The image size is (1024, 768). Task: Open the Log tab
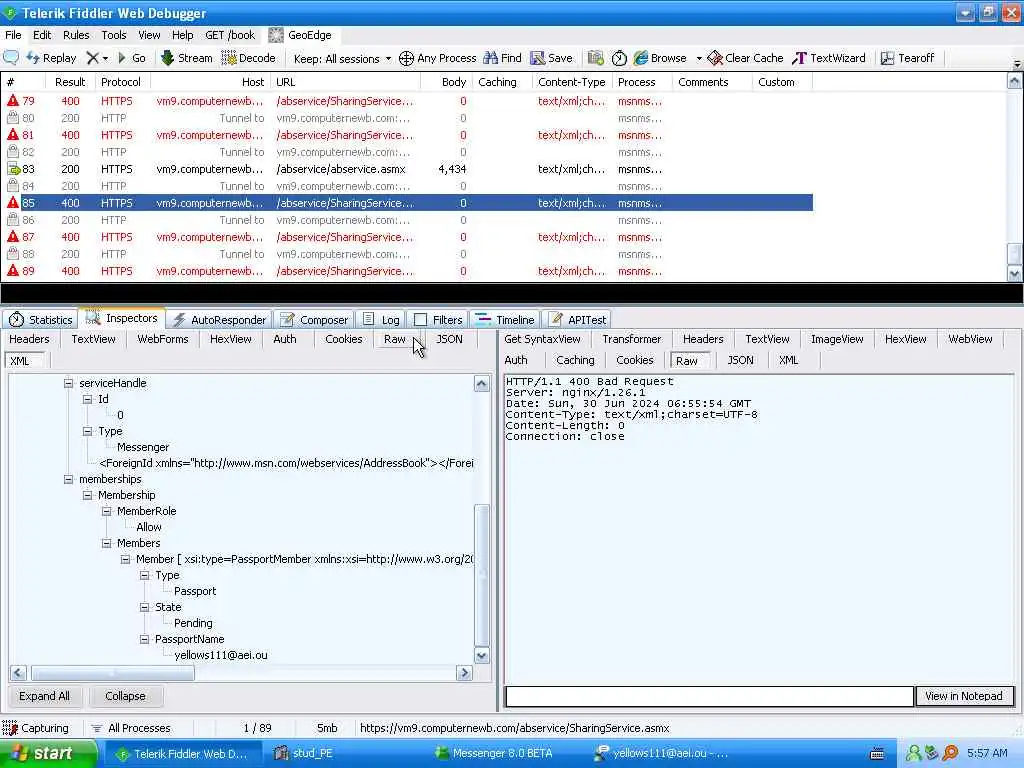pos(381,319)
